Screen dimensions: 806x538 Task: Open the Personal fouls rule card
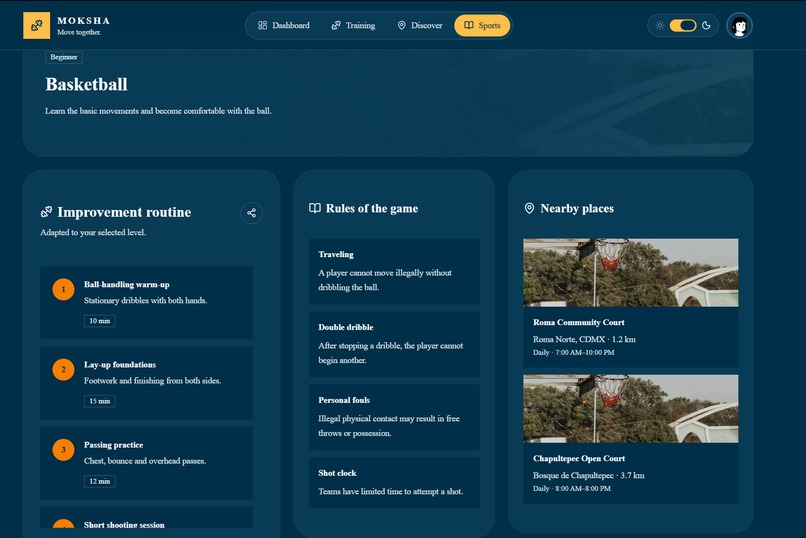pos(394,417)
